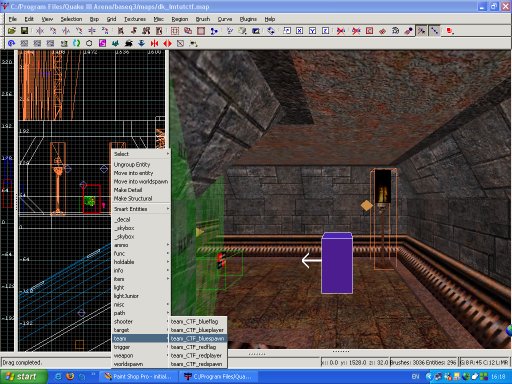
Task: Choose Ungroup Entity from context menu
Action: (x=141, y=164)
